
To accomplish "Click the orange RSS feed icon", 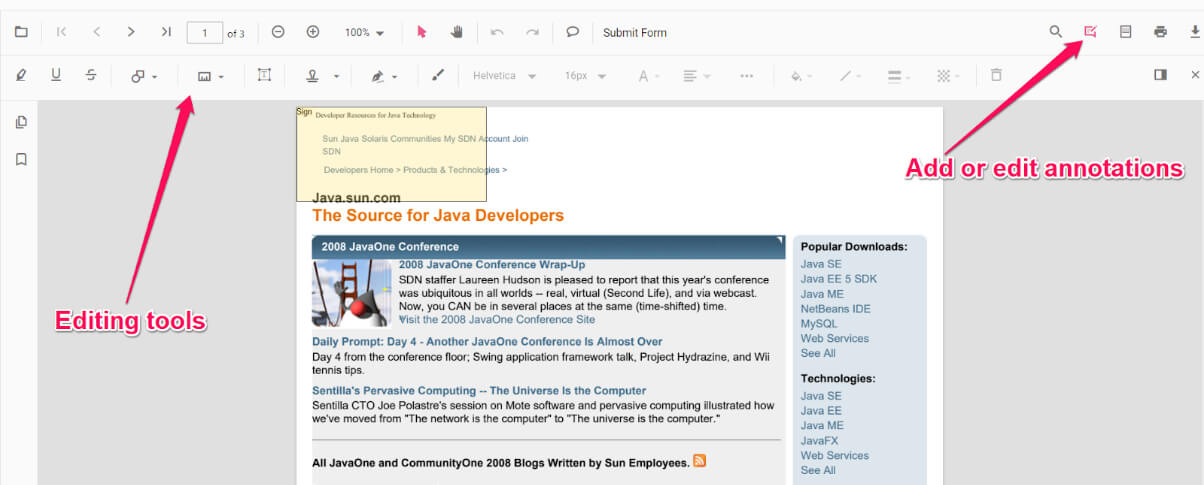I will tap(700, 461).
